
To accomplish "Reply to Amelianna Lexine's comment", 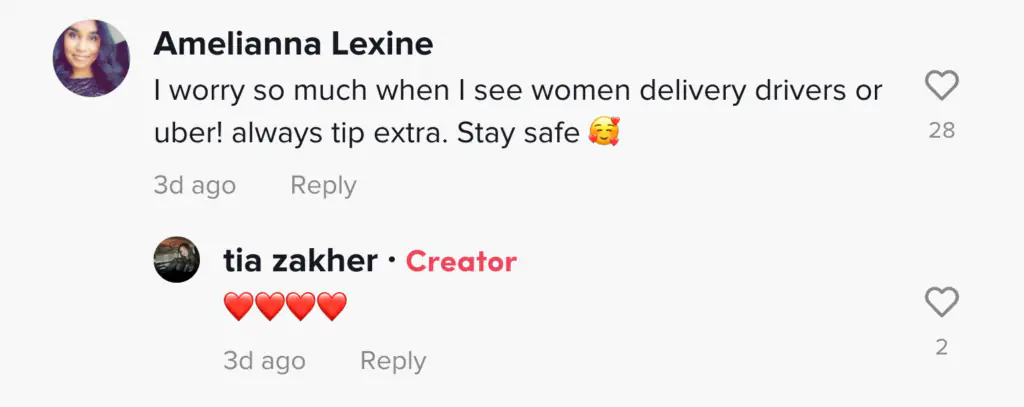I will point(323,186).
